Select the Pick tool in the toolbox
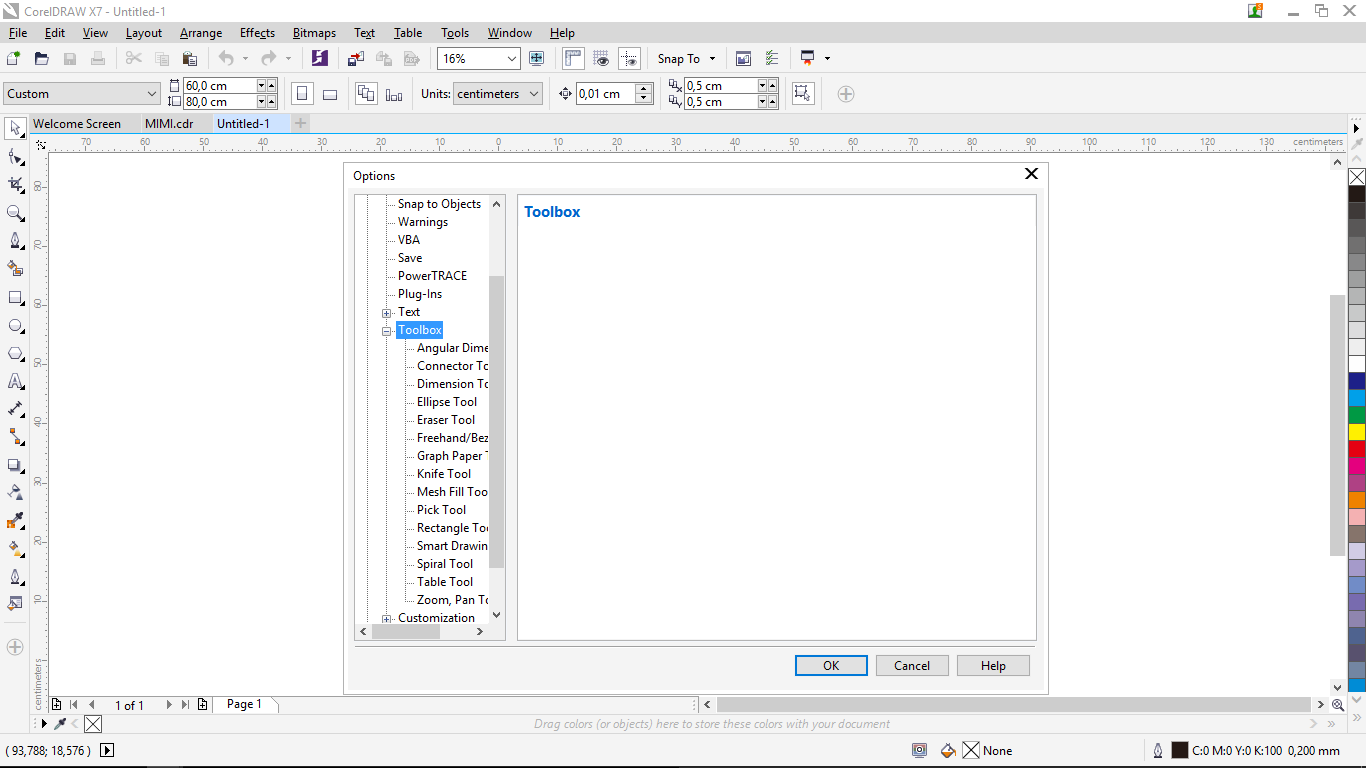Image resolution: width=1366 pixels, height=768 pixels. pos(15,129)
